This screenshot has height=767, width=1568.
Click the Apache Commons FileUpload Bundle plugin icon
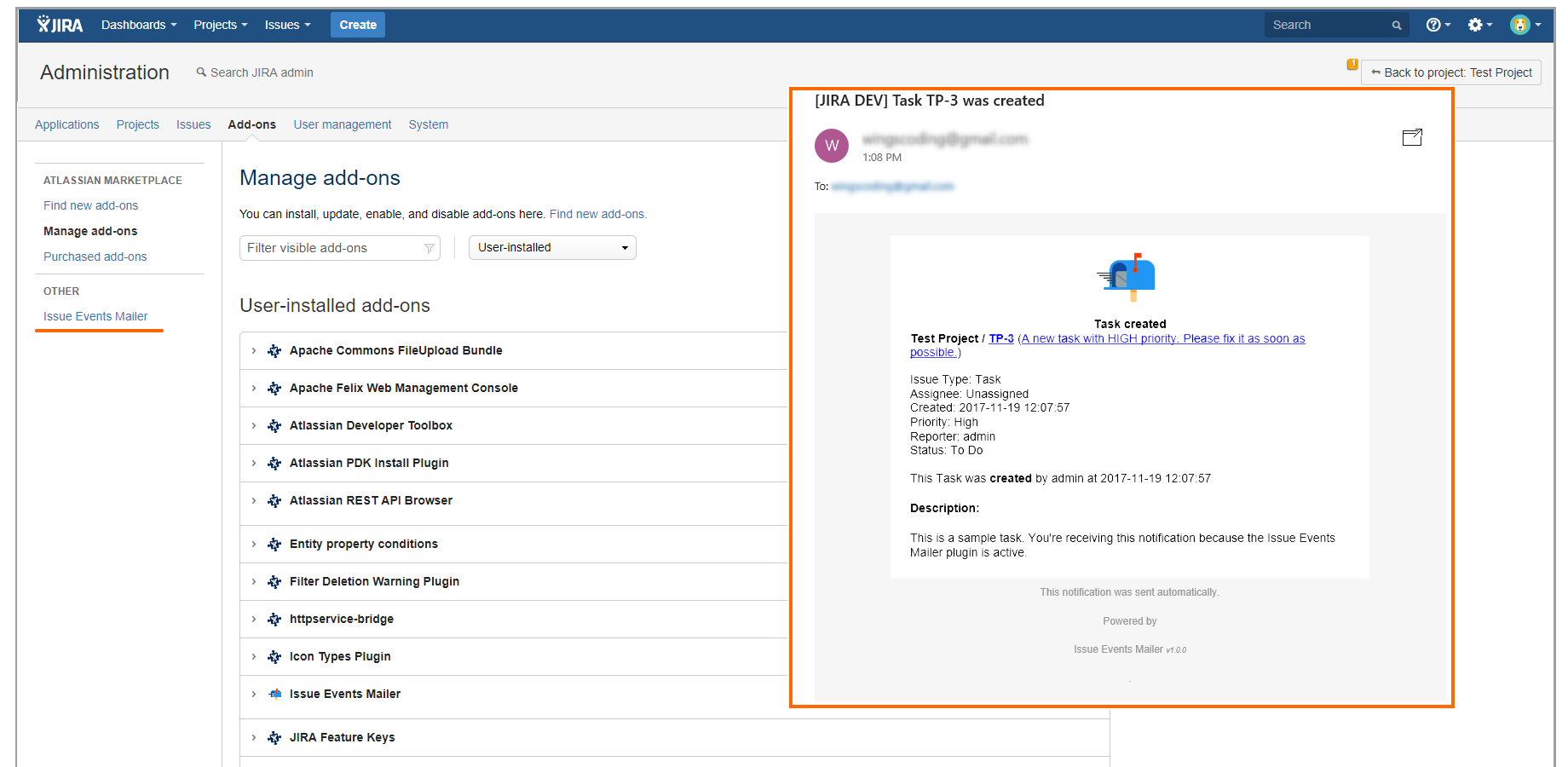tap(274, 350)
